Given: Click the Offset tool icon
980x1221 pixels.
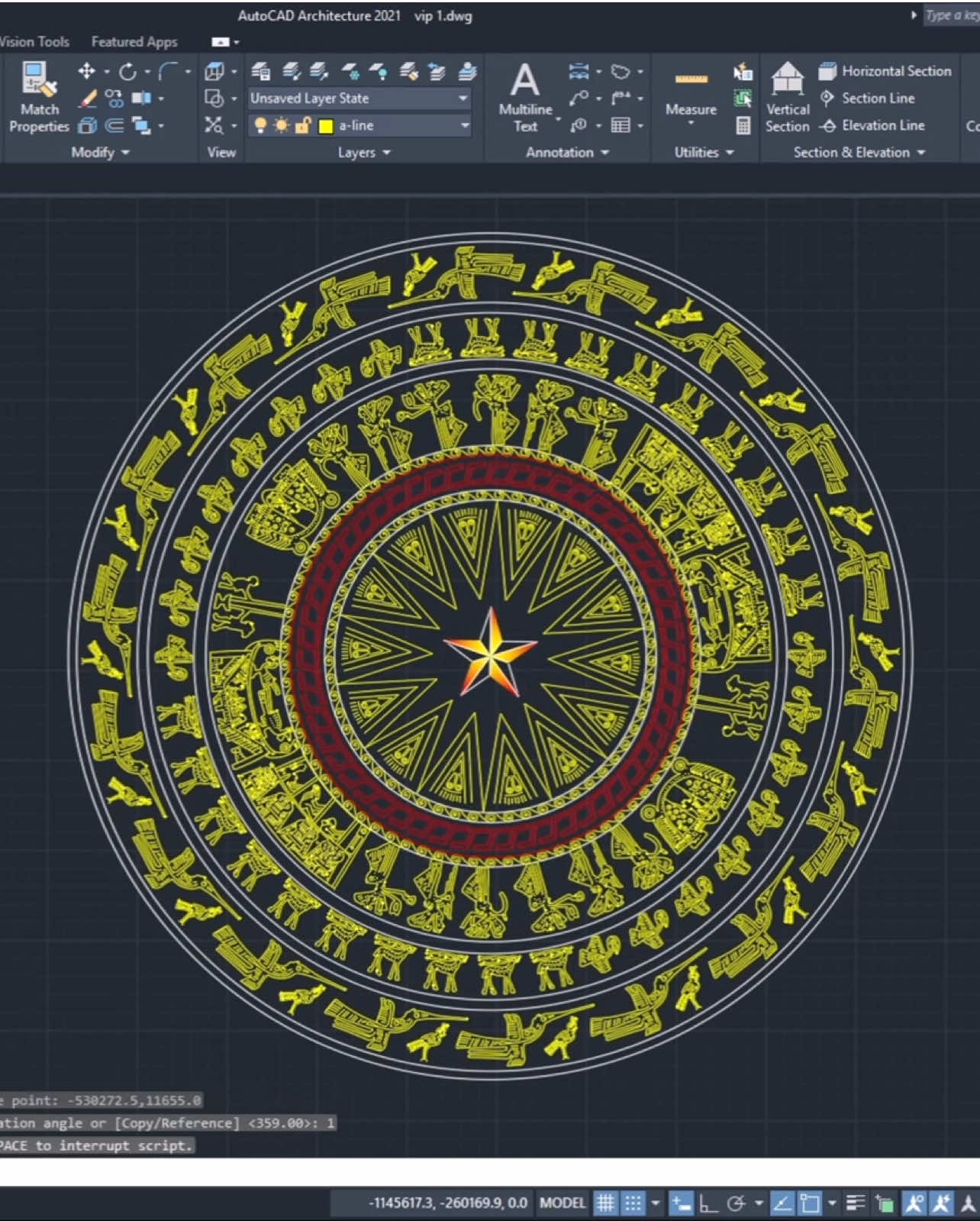Looking at the screenshot, I should pos(114,125).
